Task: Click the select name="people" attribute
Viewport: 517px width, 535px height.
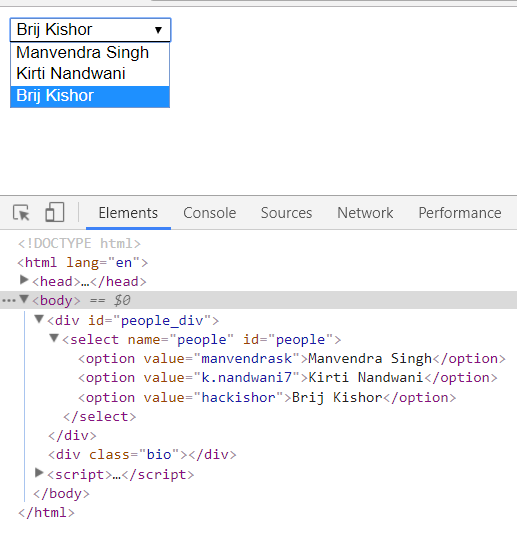Action: click(181, 340)
